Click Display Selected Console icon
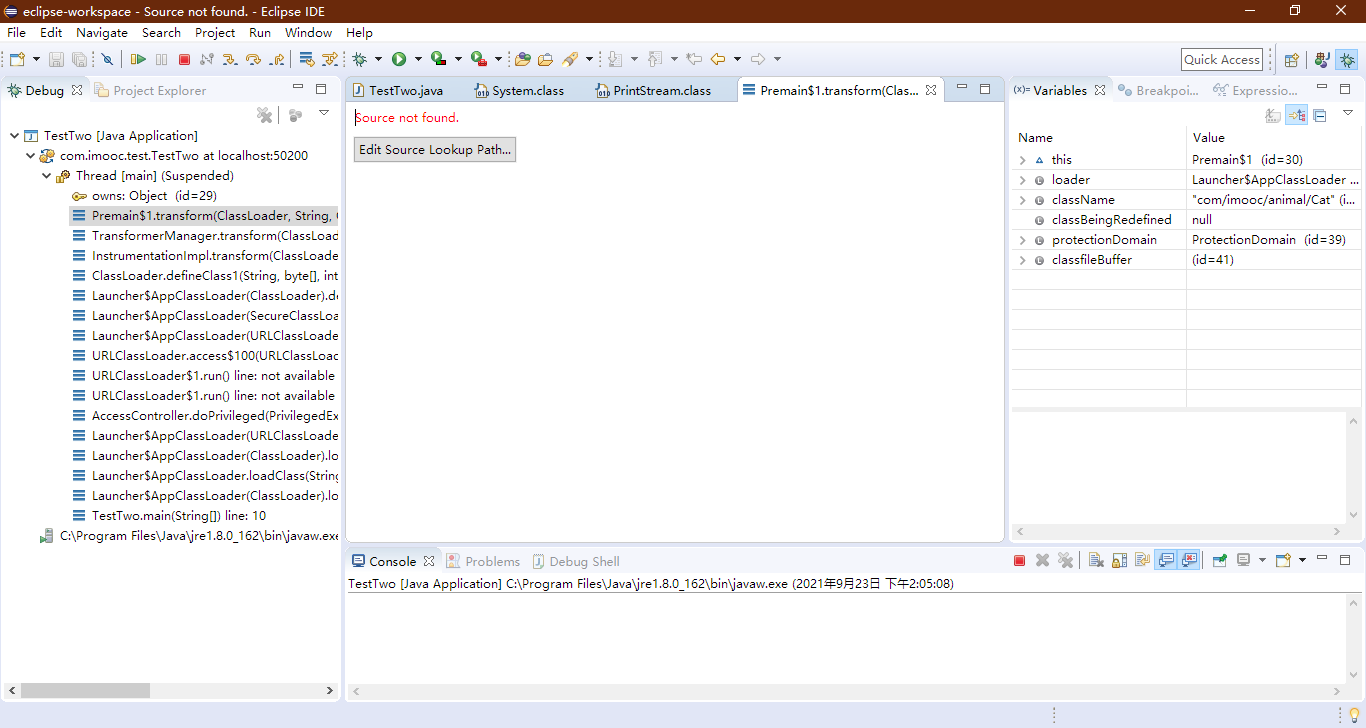 (x=1243, y=561)
